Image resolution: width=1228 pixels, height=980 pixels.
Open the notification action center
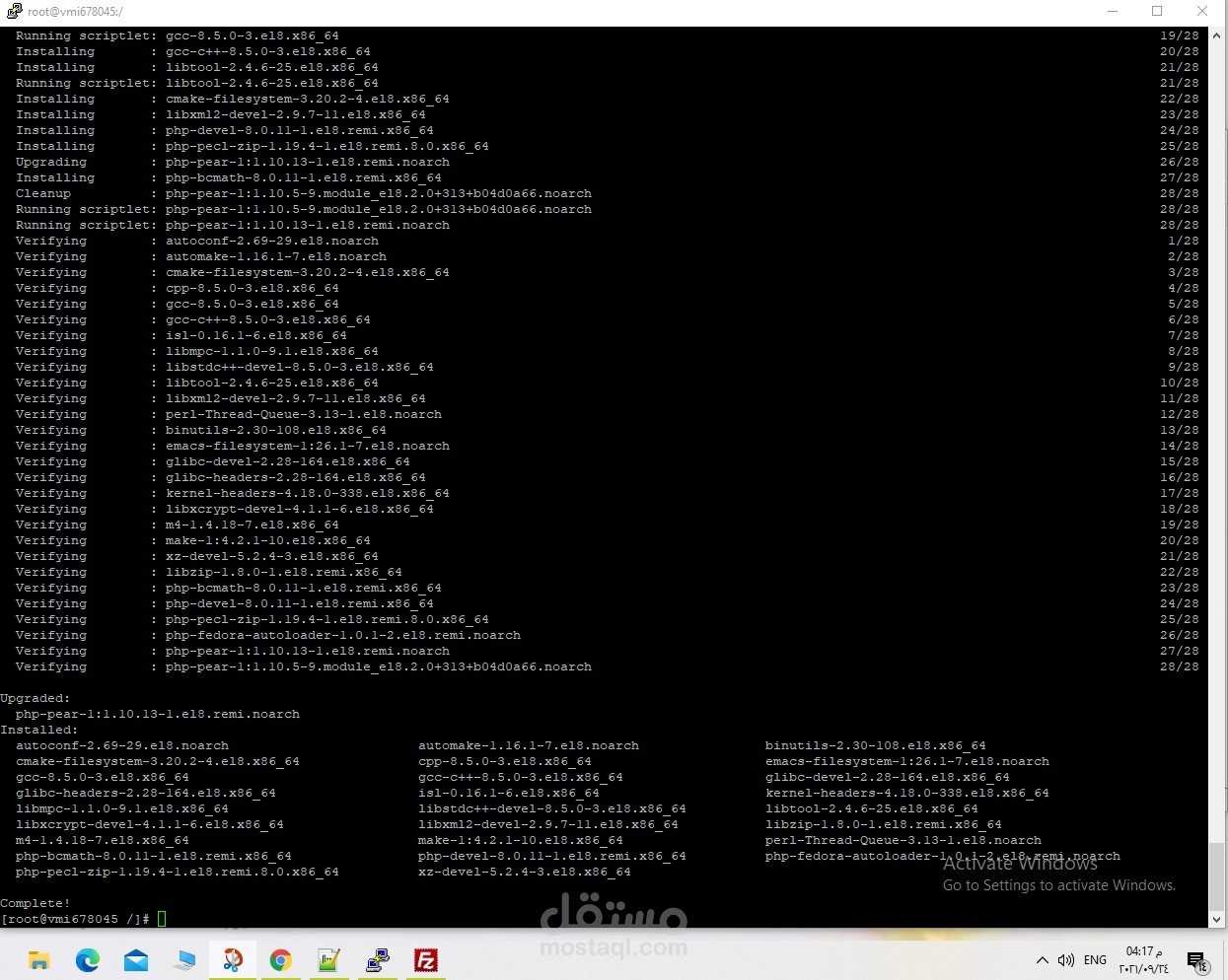coord(1198,961)
